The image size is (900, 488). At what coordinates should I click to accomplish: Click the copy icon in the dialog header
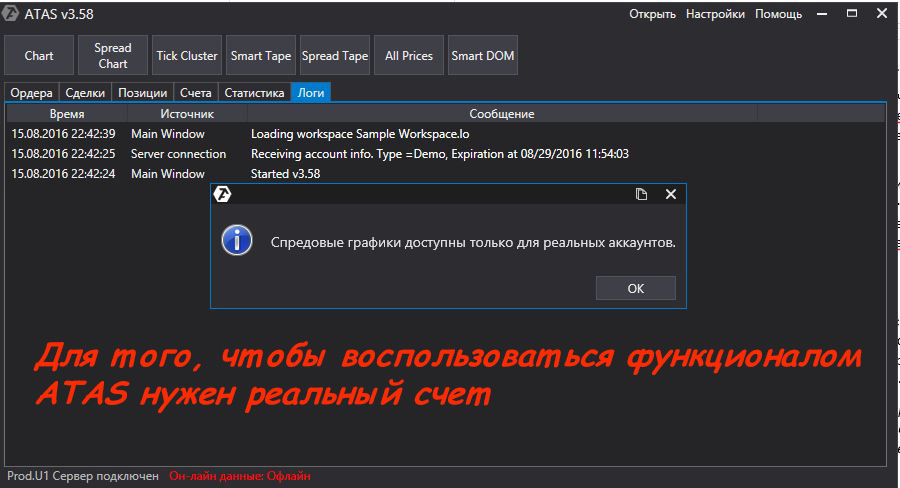coord(641,194)
